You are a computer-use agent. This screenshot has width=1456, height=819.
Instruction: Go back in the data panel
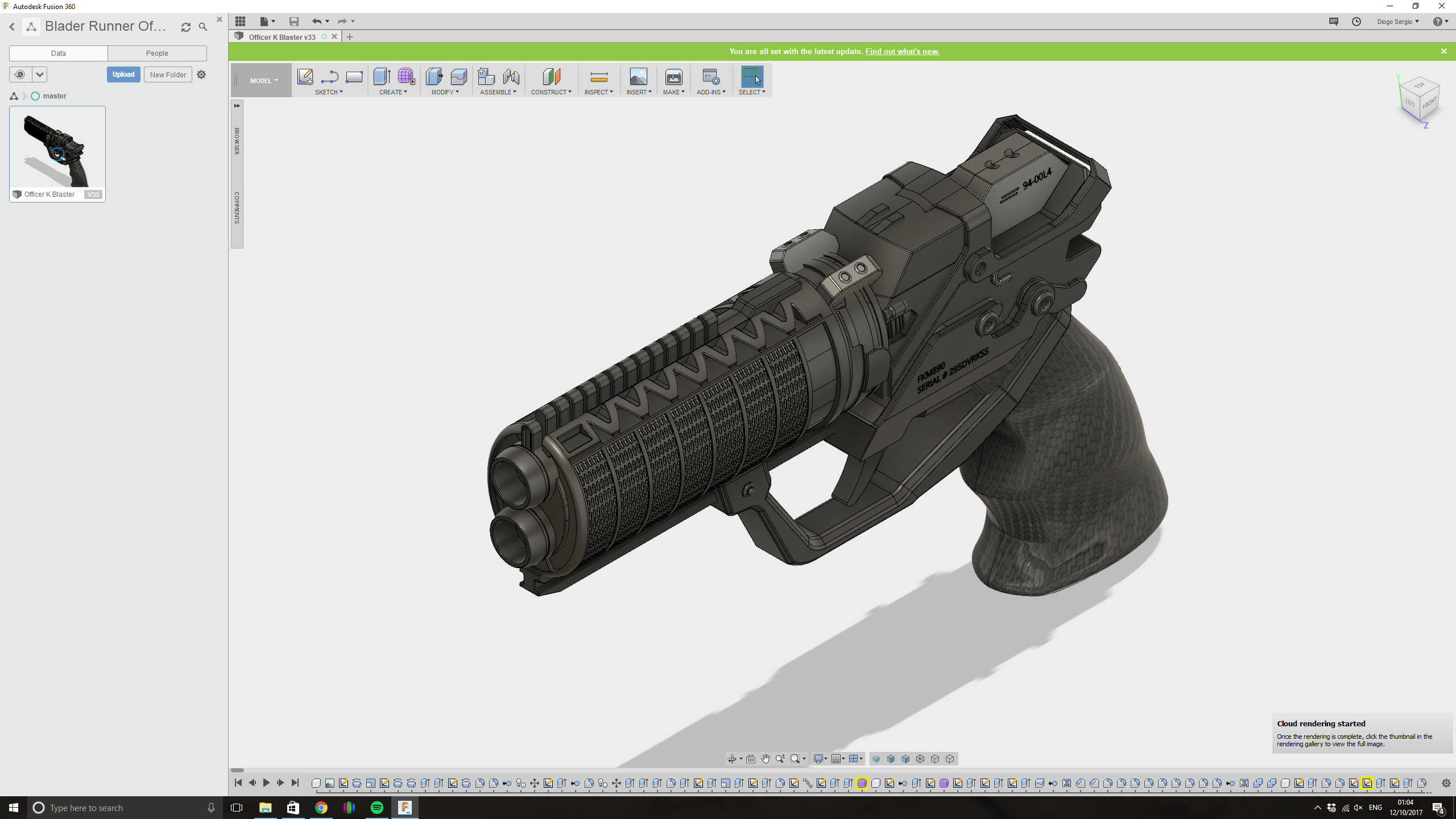pos(12,27)
